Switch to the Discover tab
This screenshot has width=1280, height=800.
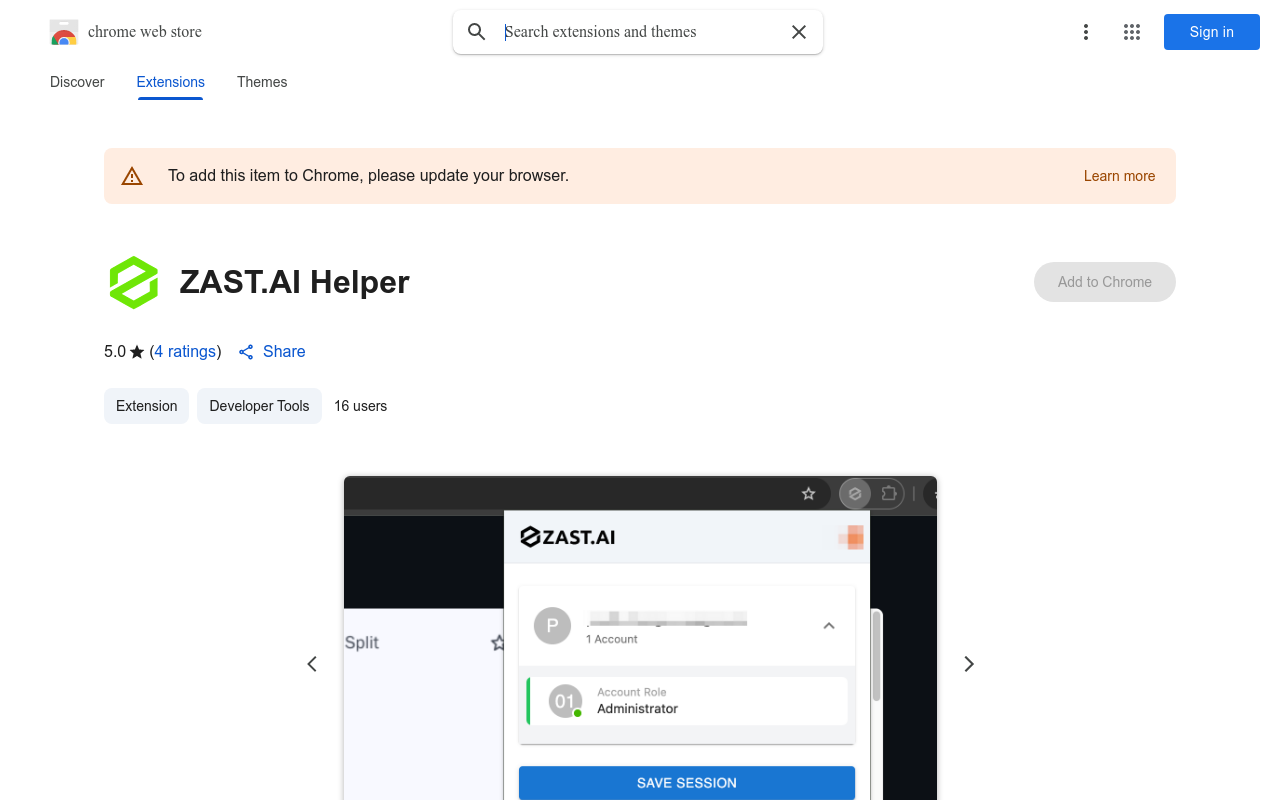click(77, 82)
